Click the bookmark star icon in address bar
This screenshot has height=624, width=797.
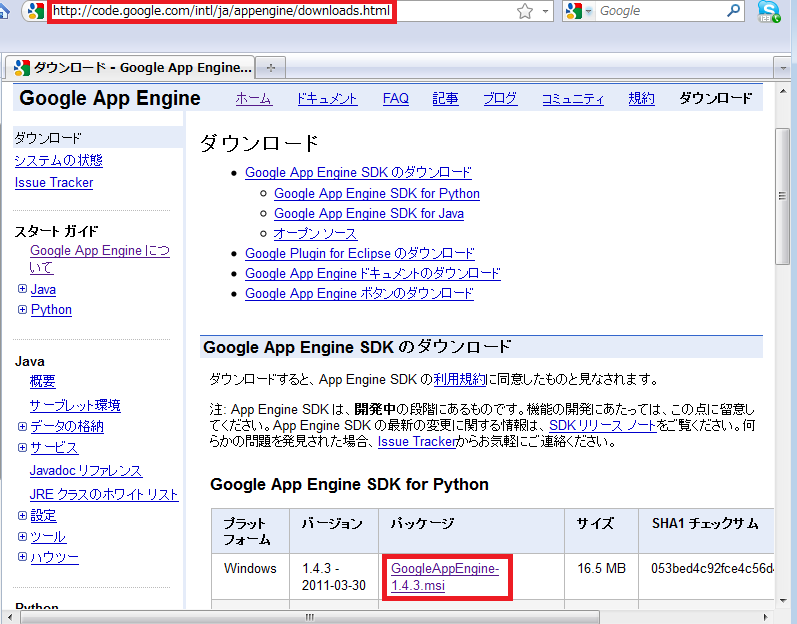[x=525, y=11]
